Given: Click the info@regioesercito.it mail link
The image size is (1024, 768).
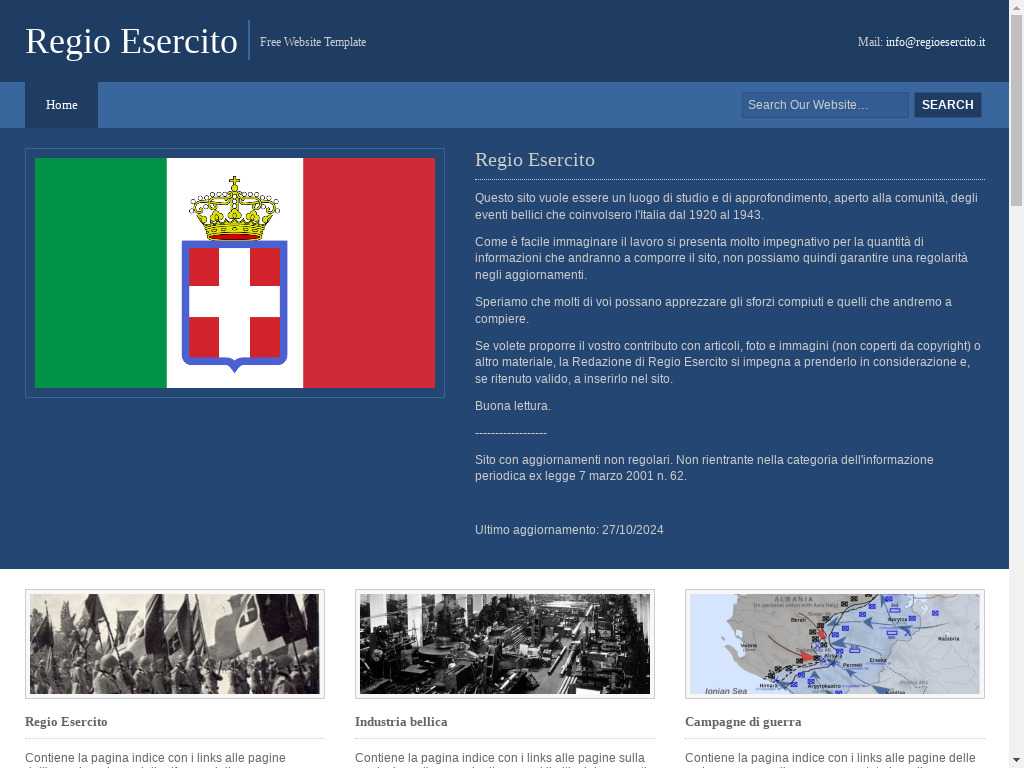Looking at the screenshot, I should (x=935, y=42).
